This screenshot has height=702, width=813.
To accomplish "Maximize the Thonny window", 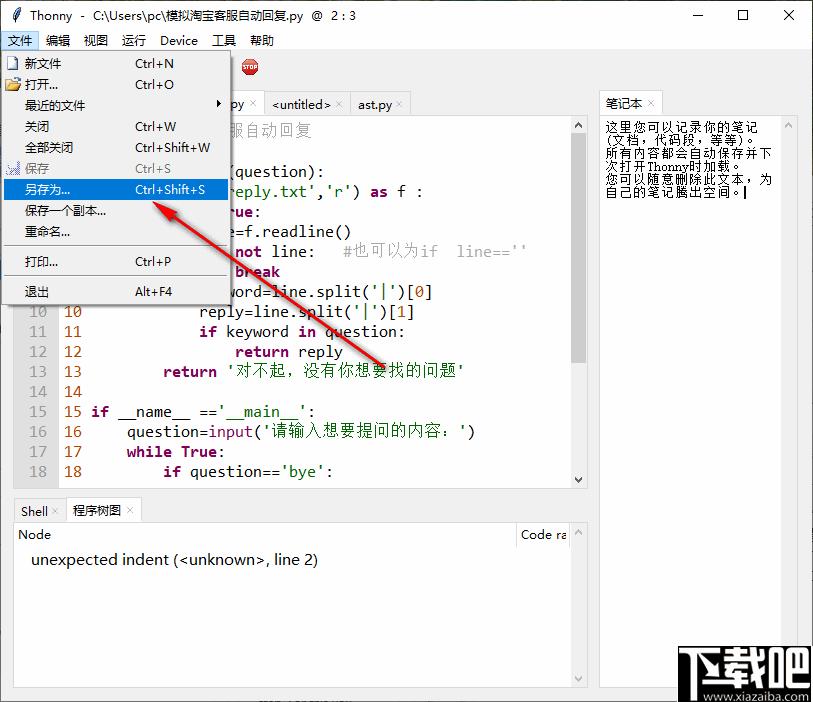I will coord(743,15).
